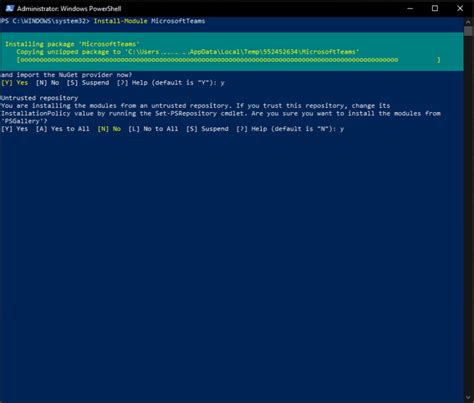Click the '[A] Yes to All' option text

(x=63, y=129)
